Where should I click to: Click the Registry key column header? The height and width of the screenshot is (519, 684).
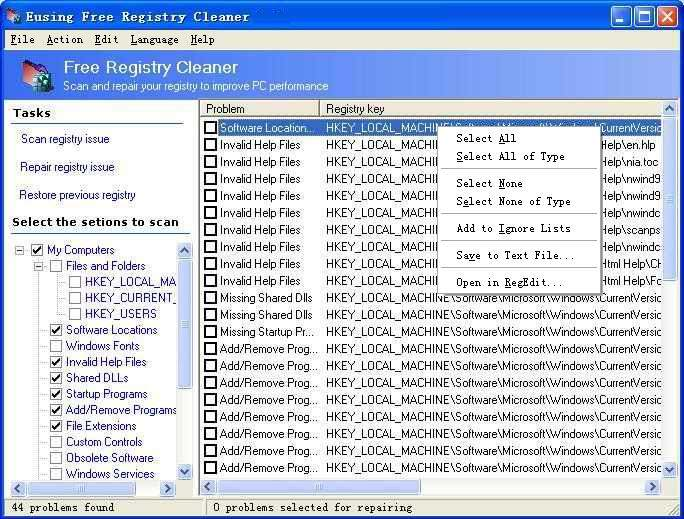click(x=490, y=109)
